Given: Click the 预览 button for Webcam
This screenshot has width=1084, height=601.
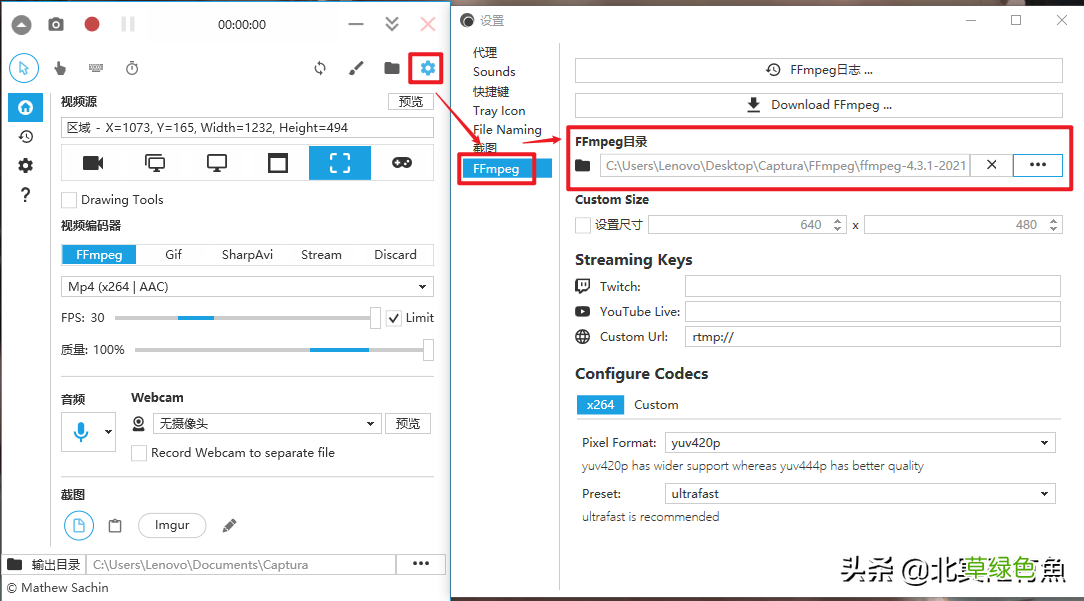Looking at the screenshot, I should [x=408, y=423].
